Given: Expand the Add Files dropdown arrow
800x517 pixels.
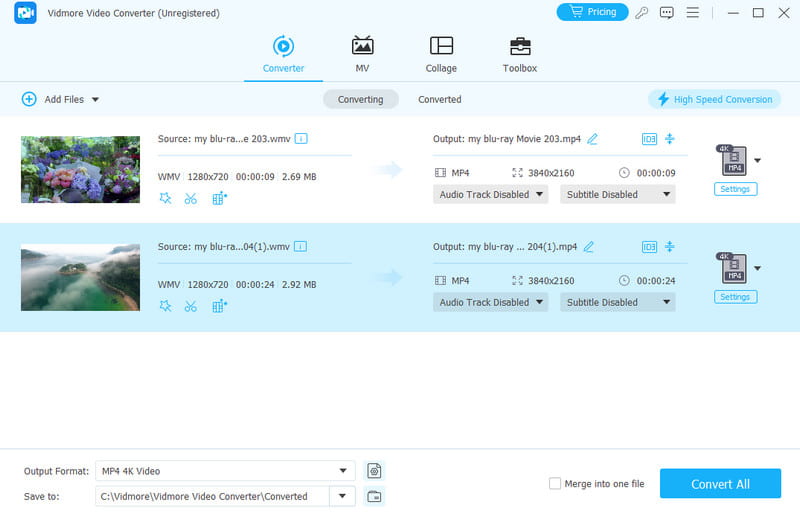Looking at the screenshot, I should tap(96, 99).
